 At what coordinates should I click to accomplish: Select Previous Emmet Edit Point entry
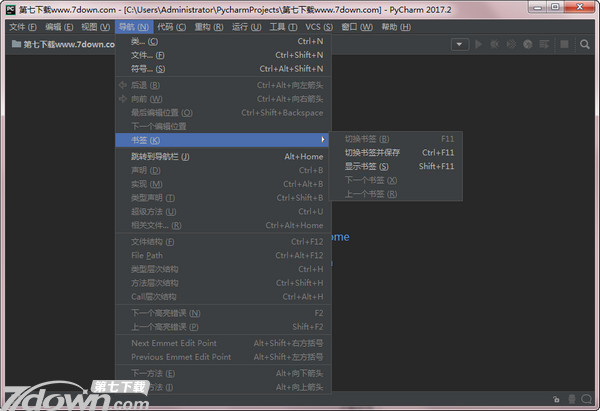pyautogui.click(x=223, y=357)
